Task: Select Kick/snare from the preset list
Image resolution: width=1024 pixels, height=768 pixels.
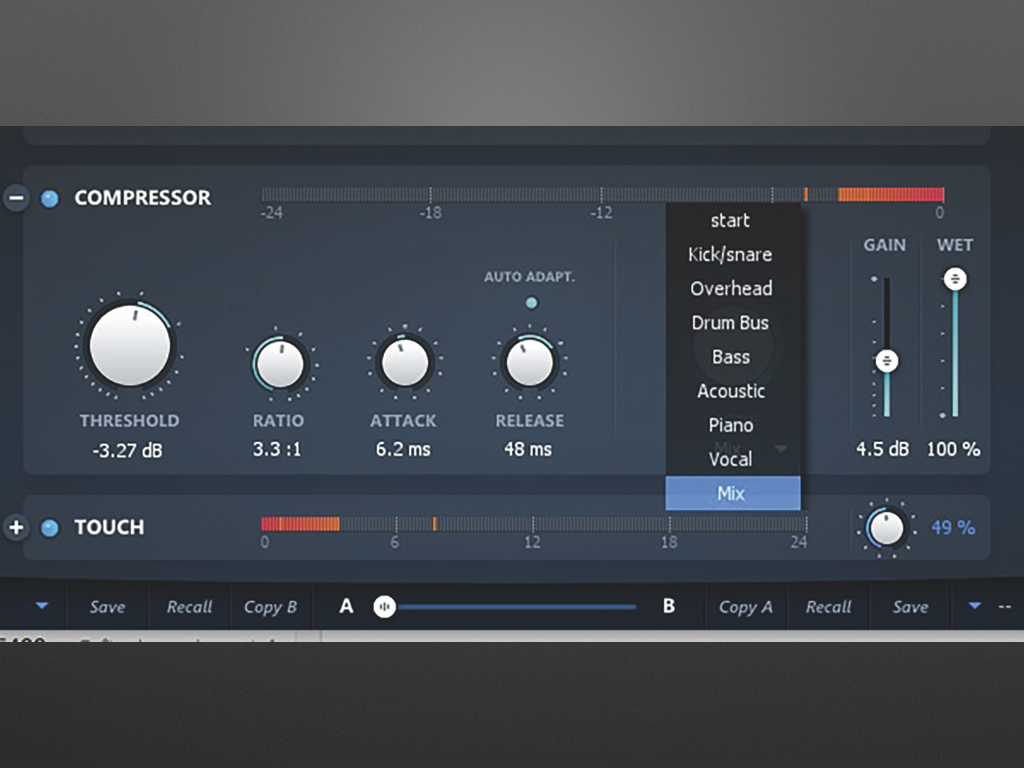Action: click(x=731, y=255)
